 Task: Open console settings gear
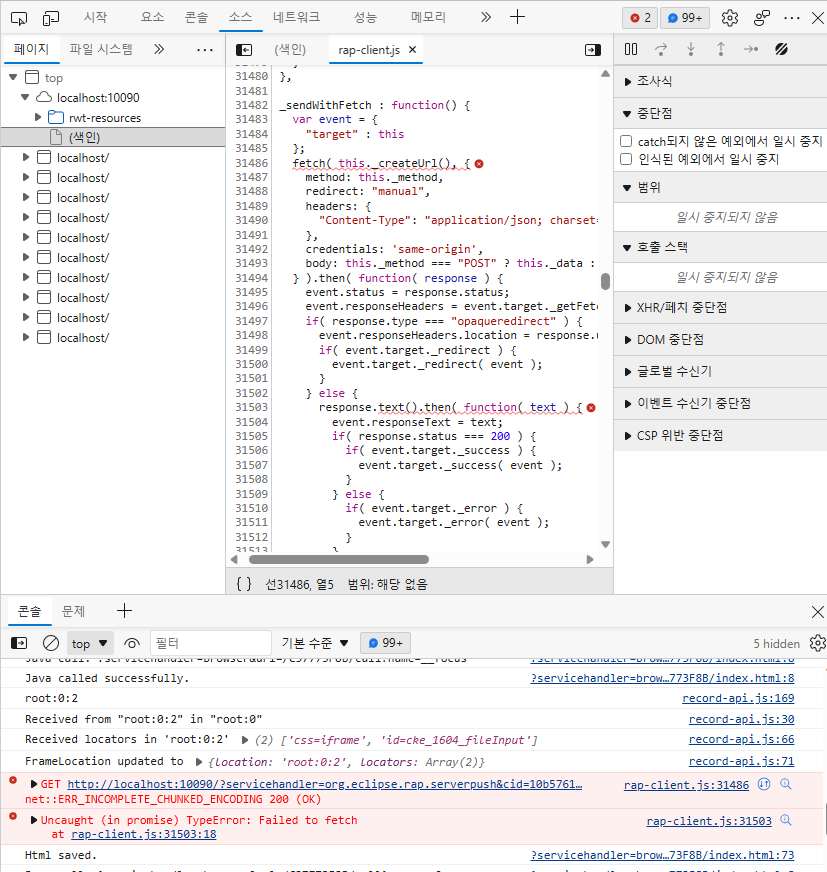(x=817, y=643)
